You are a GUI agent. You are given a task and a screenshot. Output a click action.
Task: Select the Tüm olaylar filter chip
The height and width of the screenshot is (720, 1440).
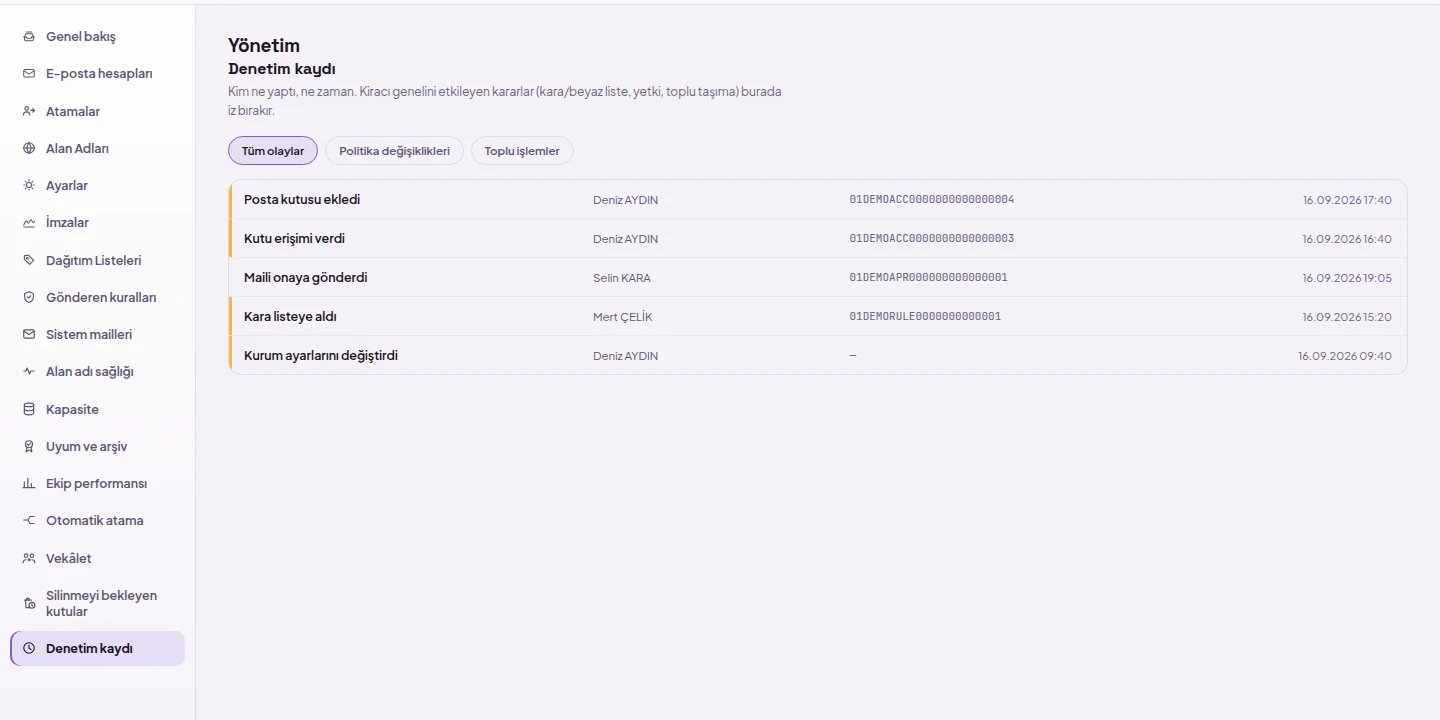click(273, 151)
